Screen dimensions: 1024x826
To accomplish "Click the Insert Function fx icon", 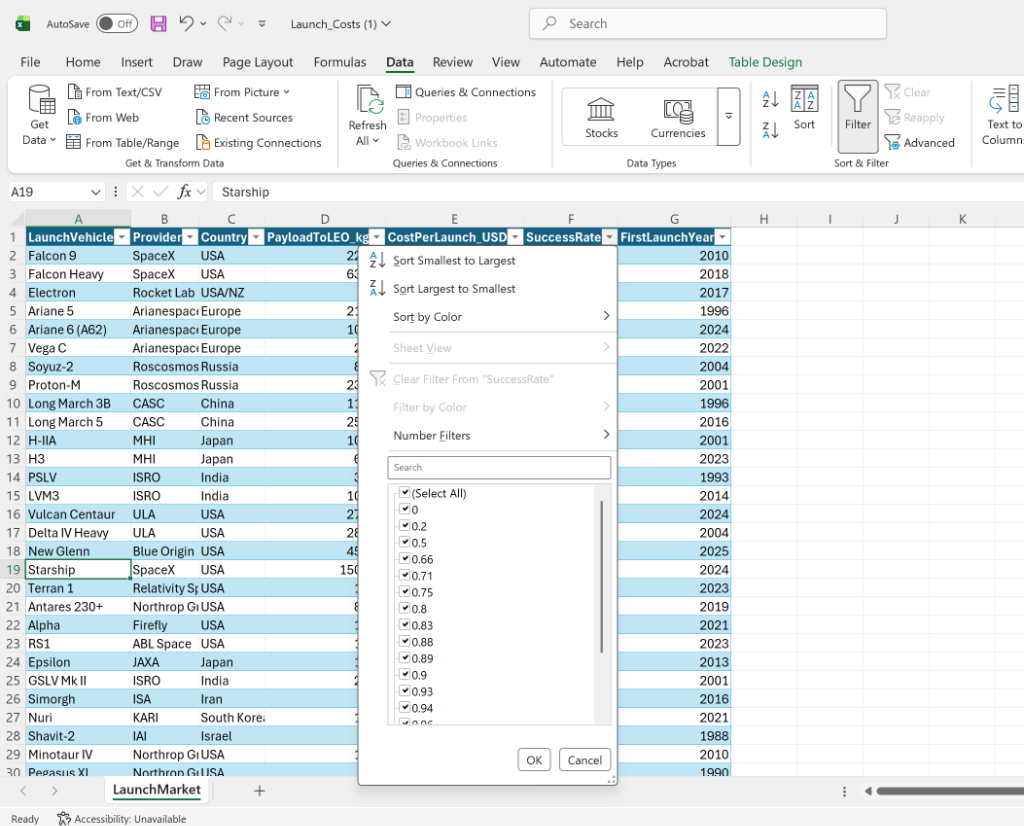I will click(184, 192).
